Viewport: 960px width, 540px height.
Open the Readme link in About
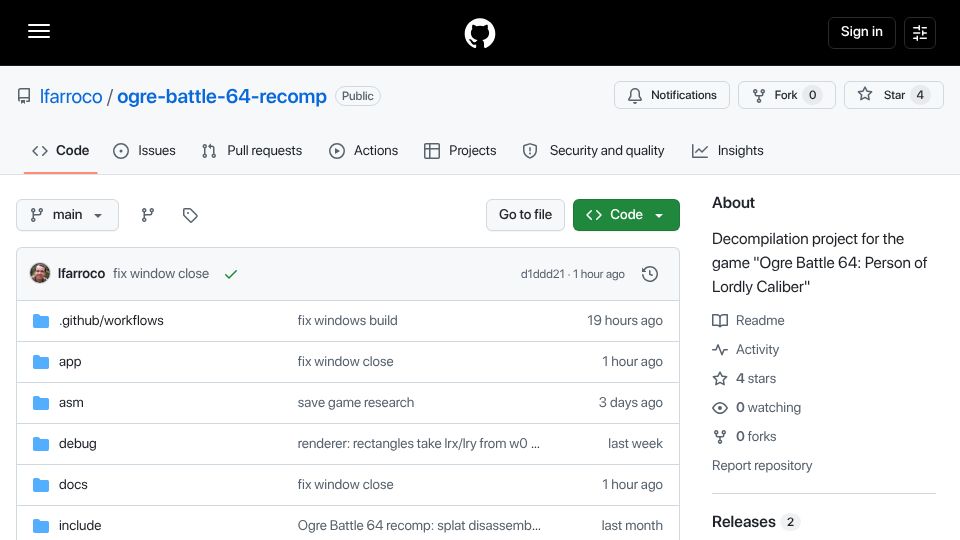(x=748, y=321)
